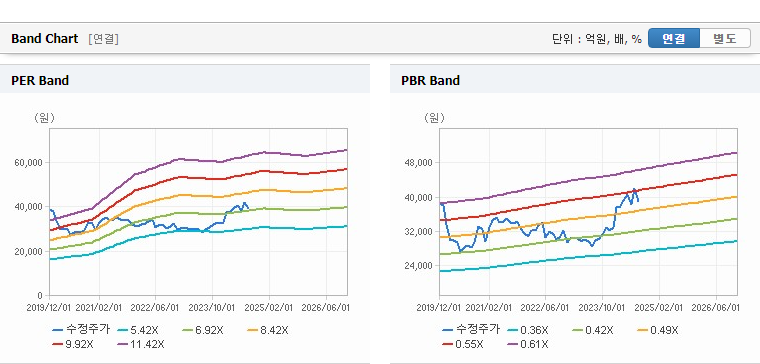Click the 0.61X legend entry

pos(527,344)
